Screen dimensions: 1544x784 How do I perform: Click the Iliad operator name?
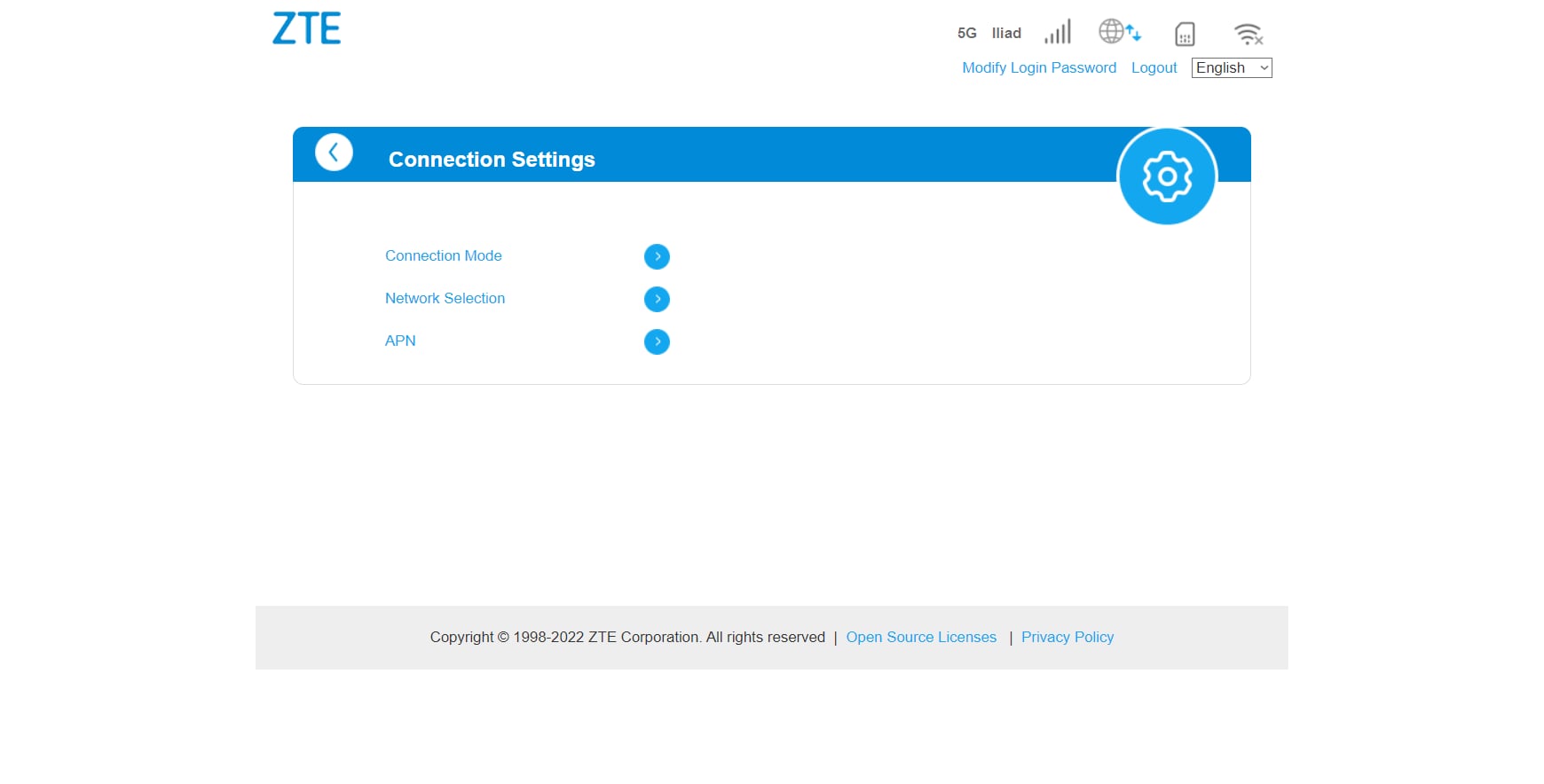pos(1006,33)
